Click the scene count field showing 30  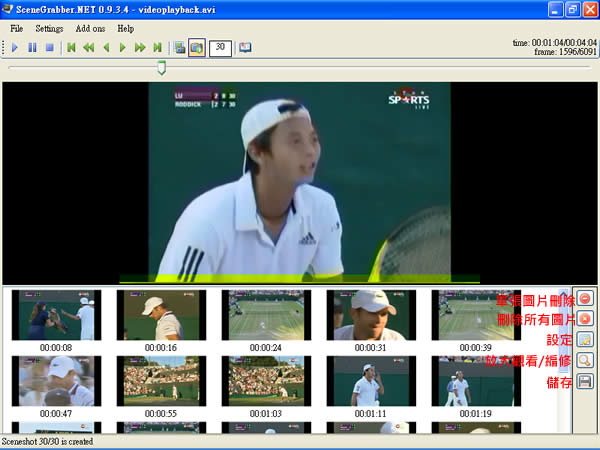tap(219, 47)
